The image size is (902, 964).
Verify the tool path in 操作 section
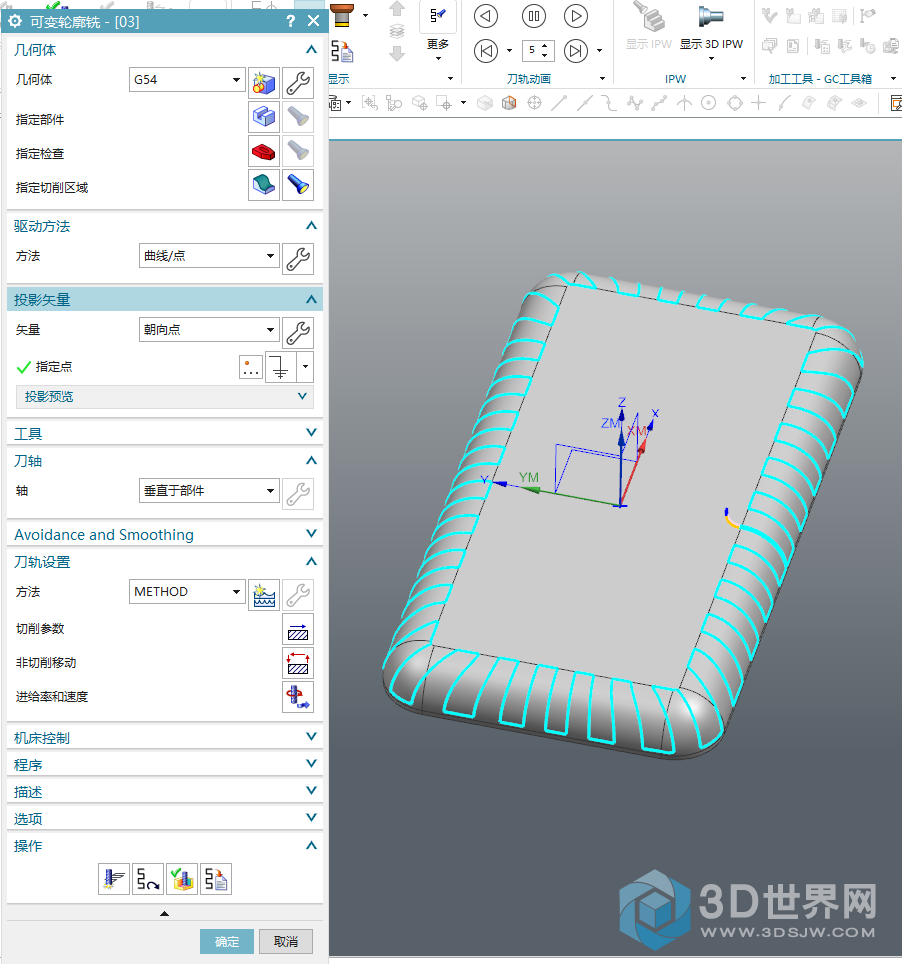(182, 879)
